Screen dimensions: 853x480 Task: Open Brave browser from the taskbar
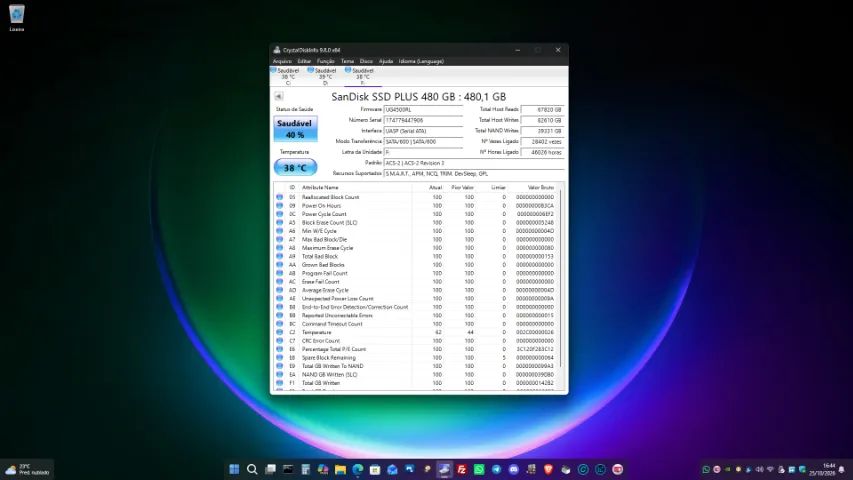(x=548, y=469)
